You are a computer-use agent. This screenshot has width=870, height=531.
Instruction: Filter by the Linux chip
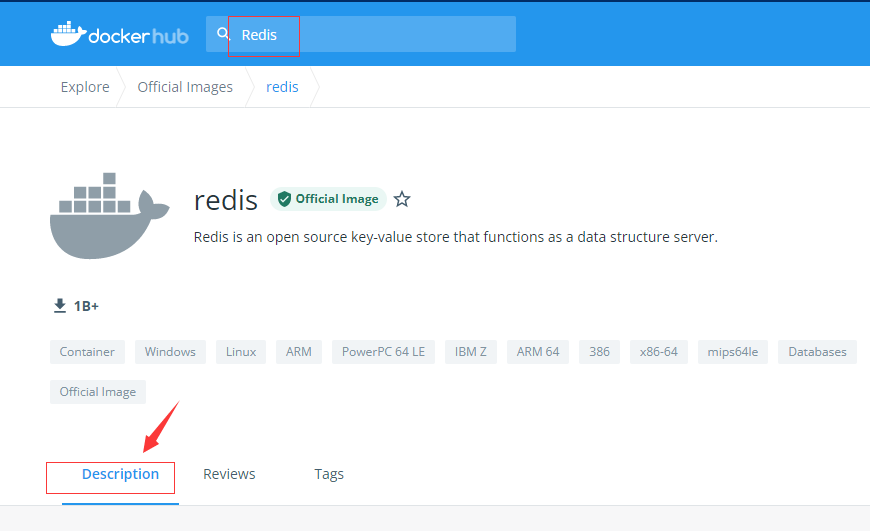241,352
